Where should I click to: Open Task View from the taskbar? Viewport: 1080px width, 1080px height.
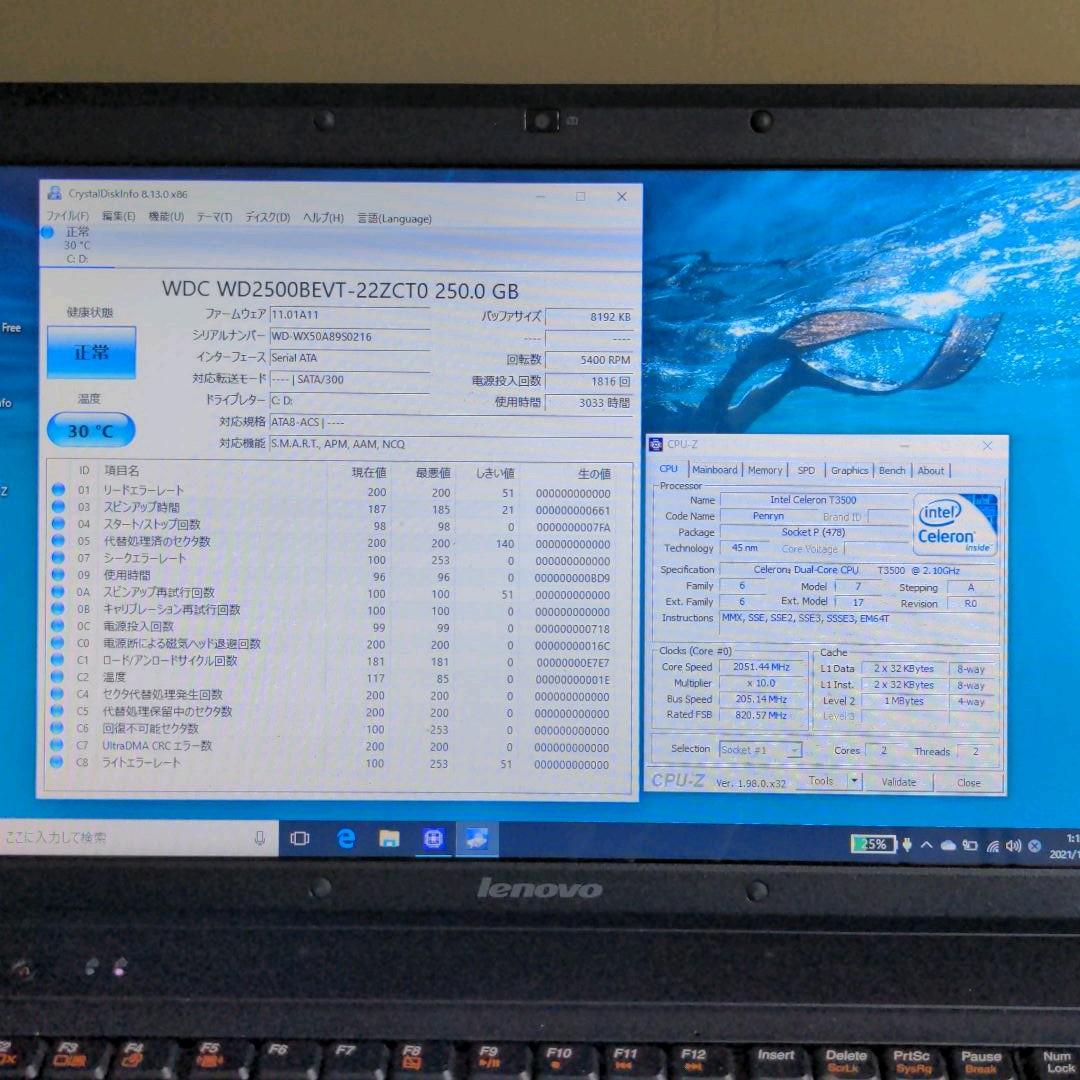300,838
